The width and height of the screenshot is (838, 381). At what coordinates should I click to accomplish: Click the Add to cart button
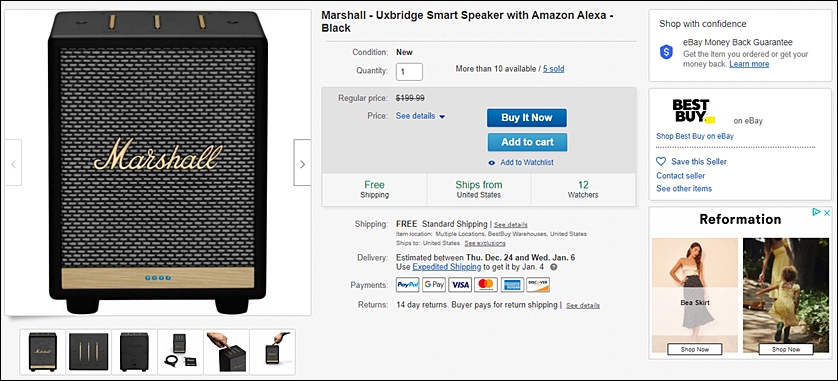point(527,142)
